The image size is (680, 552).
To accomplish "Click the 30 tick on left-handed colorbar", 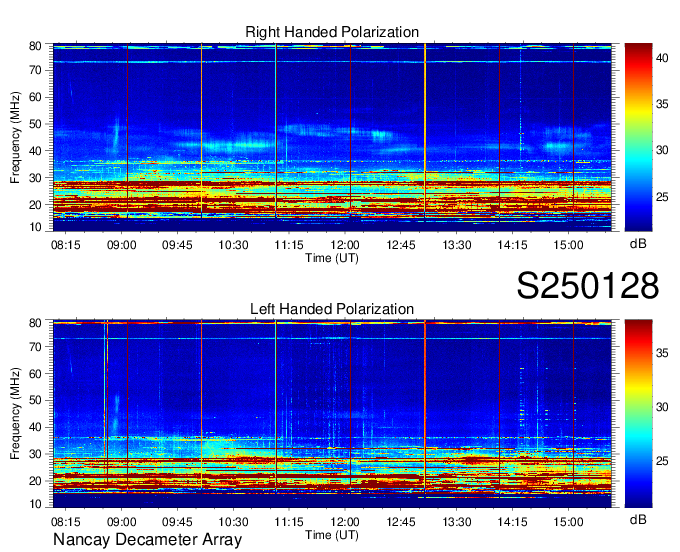I will (x=662, y=407).
